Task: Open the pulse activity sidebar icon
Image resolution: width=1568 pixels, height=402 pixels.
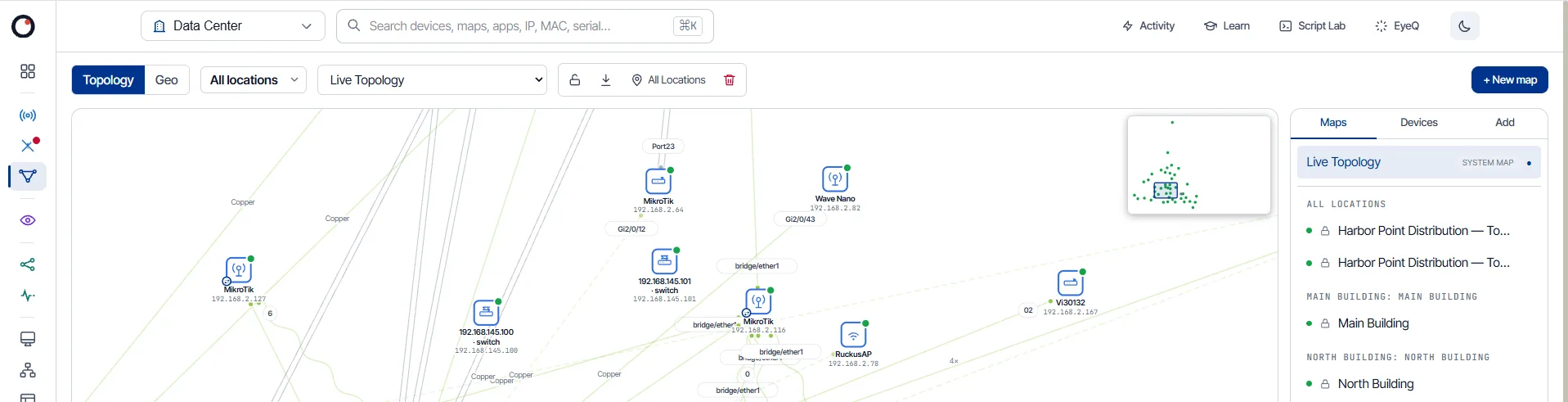Action: click(x=28, y=296)
